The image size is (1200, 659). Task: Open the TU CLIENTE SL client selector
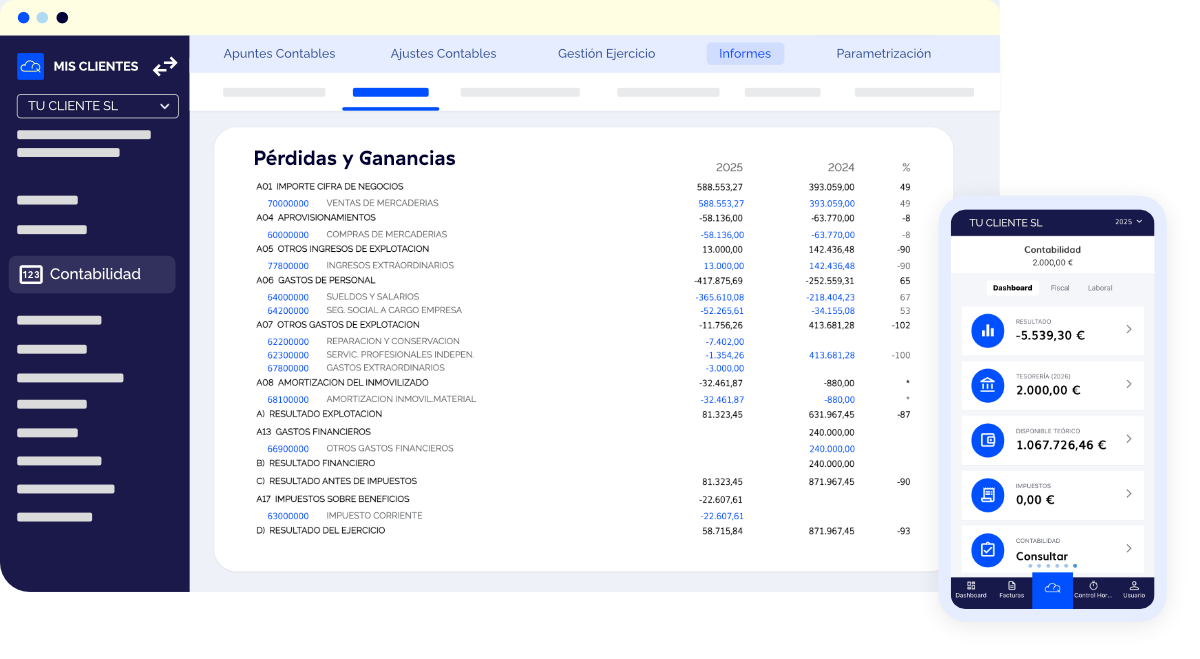point(97,106)
